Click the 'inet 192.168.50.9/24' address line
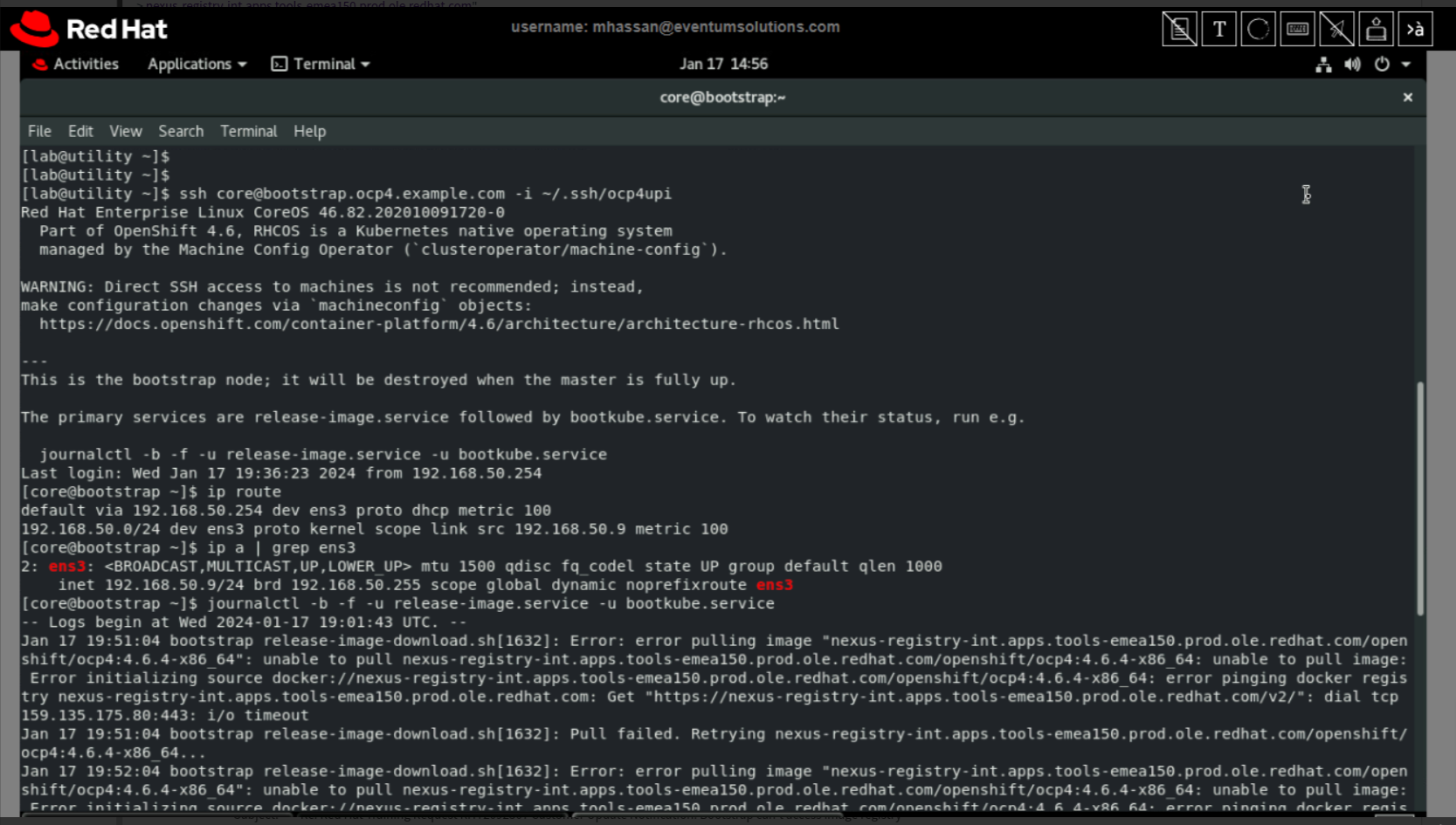1456x825 pixels. point(424,585)
